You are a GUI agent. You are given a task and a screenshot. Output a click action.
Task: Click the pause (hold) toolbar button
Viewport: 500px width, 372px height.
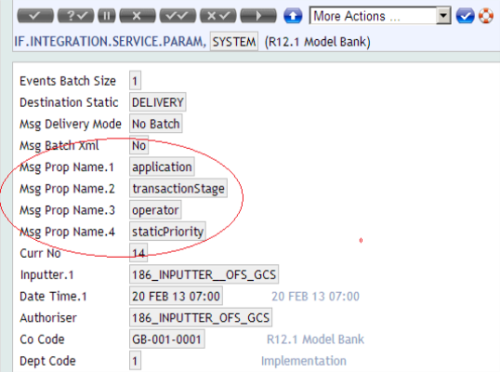click(x=107, y=16)
